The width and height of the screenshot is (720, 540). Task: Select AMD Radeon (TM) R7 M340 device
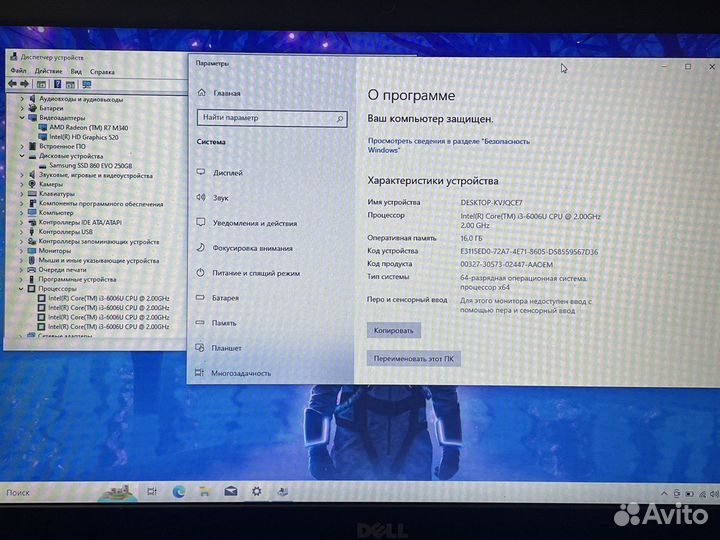89,127
